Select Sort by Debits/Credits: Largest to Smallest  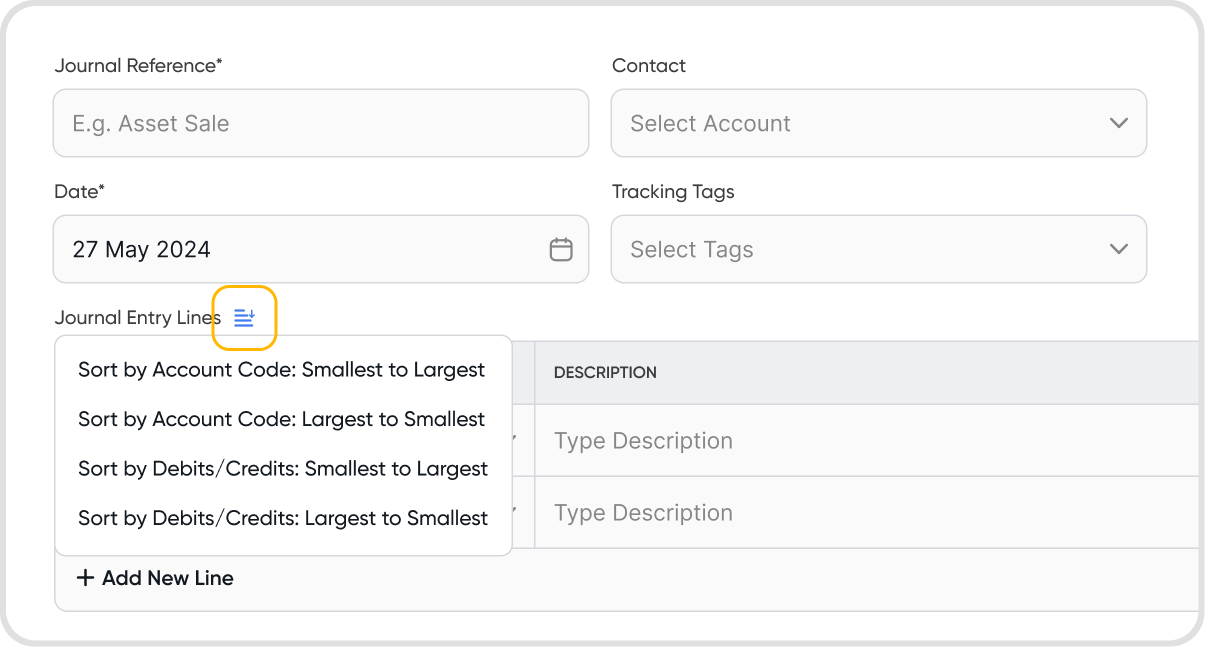pos(283,518)
